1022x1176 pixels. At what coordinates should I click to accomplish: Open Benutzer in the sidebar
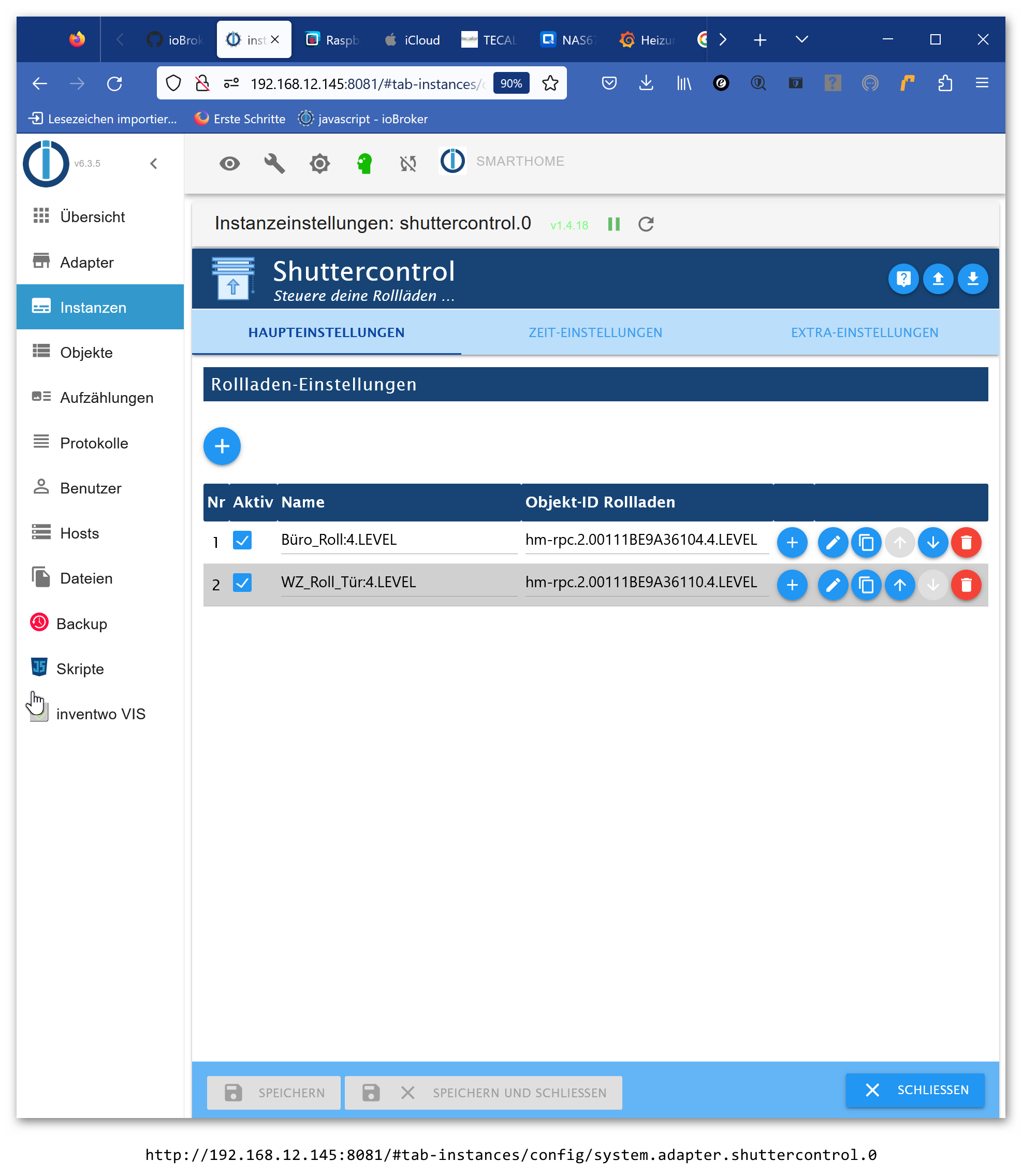click(100, 488)
